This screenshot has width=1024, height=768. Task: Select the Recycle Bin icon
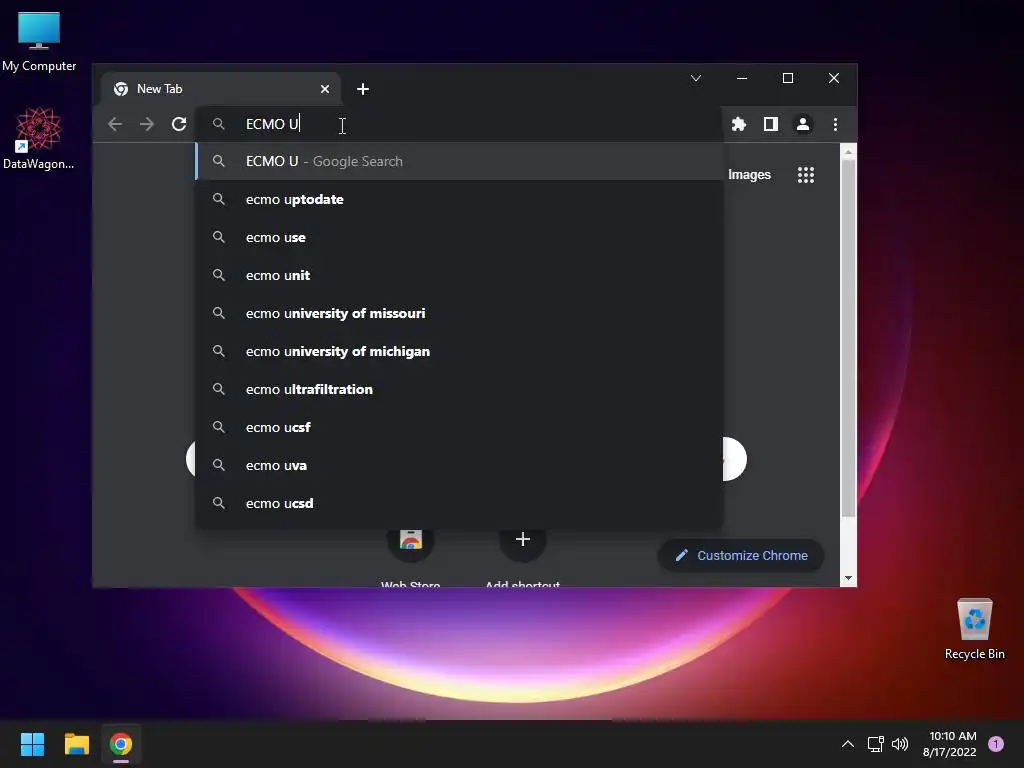(x=974, y=630)
